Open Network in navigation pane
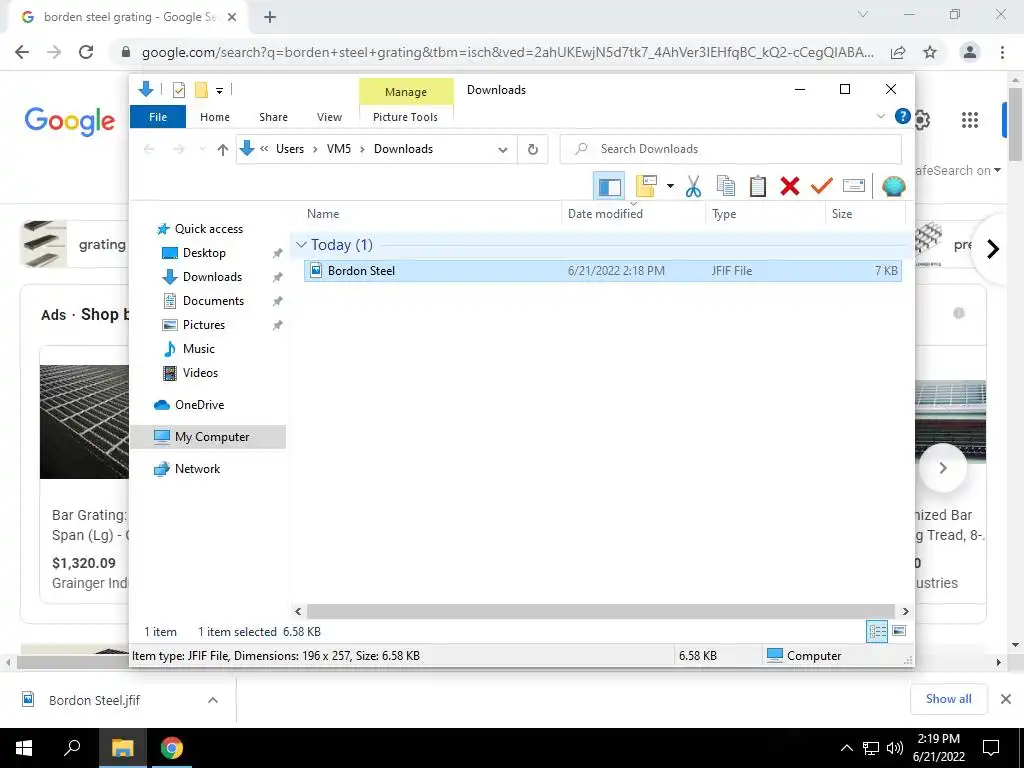 coord(197,469)
